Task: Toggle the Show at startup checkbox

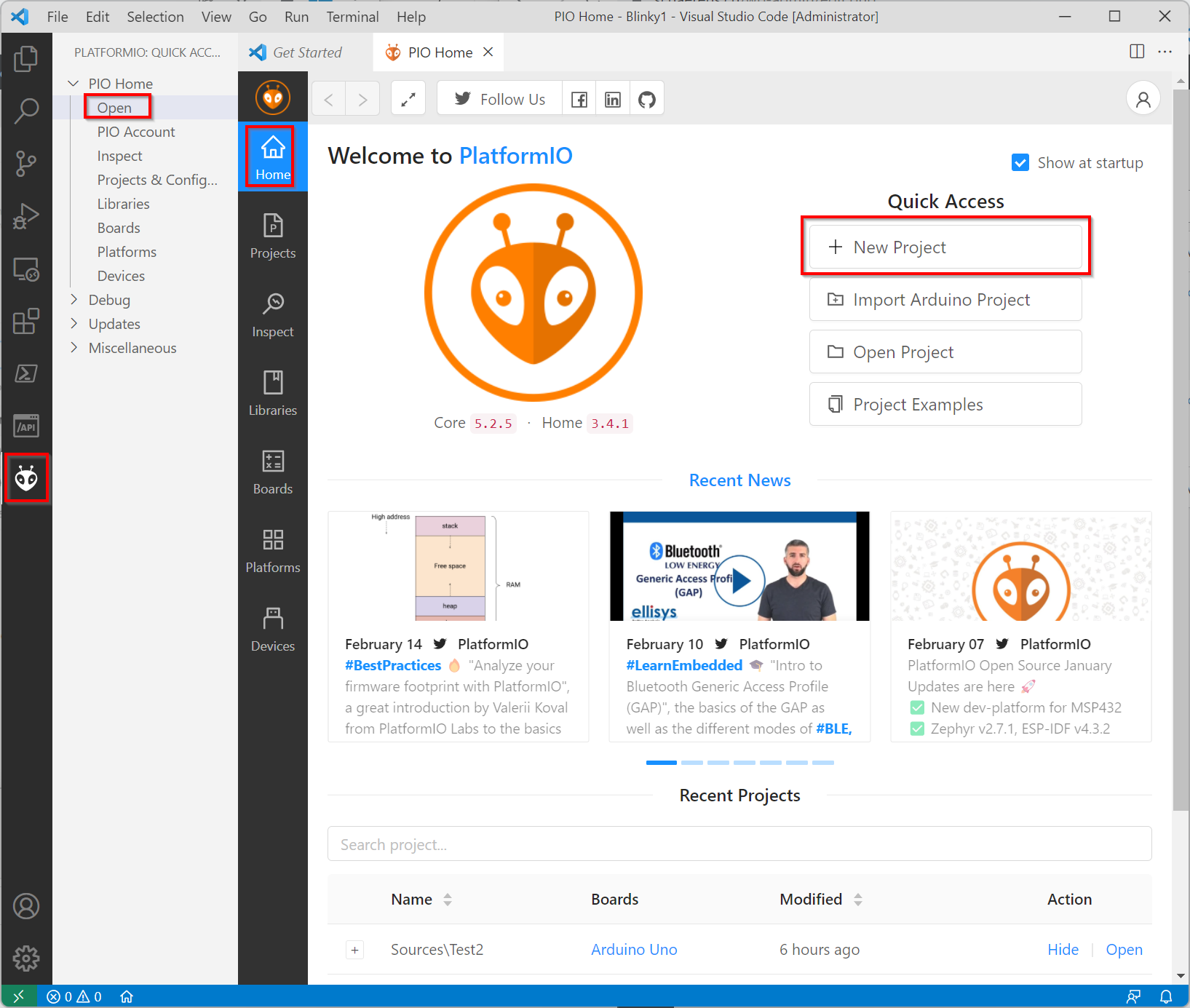Action: (1020, 162)
